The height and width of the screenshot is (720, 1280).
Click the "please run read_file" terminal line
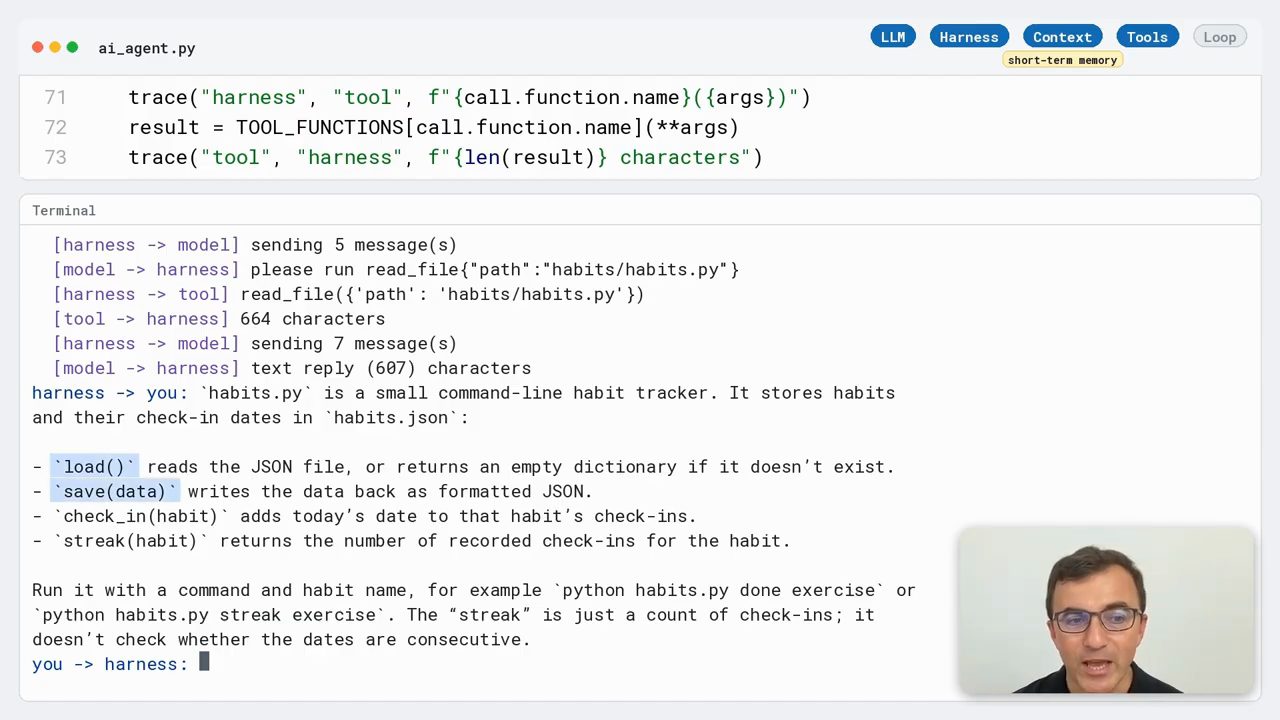(396, 270)
